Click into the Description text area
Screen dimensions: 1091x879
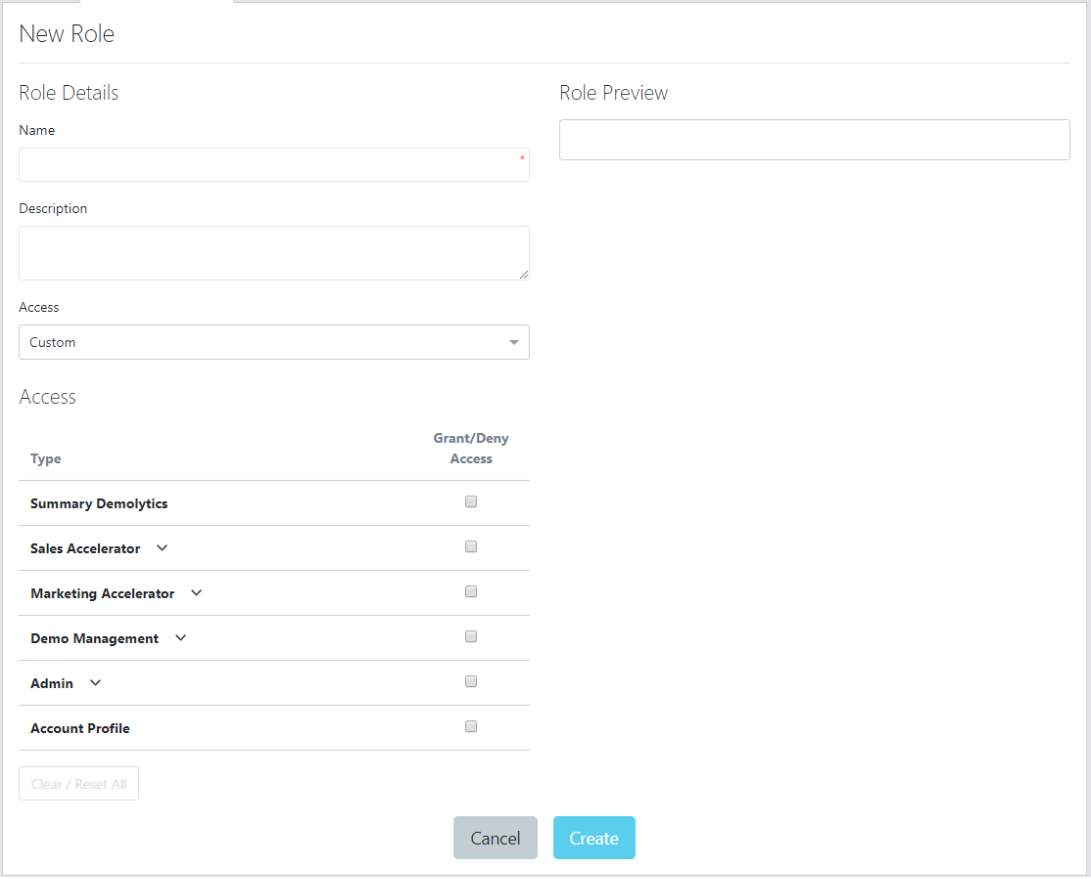pyautogui.click(x=274, y=253)
